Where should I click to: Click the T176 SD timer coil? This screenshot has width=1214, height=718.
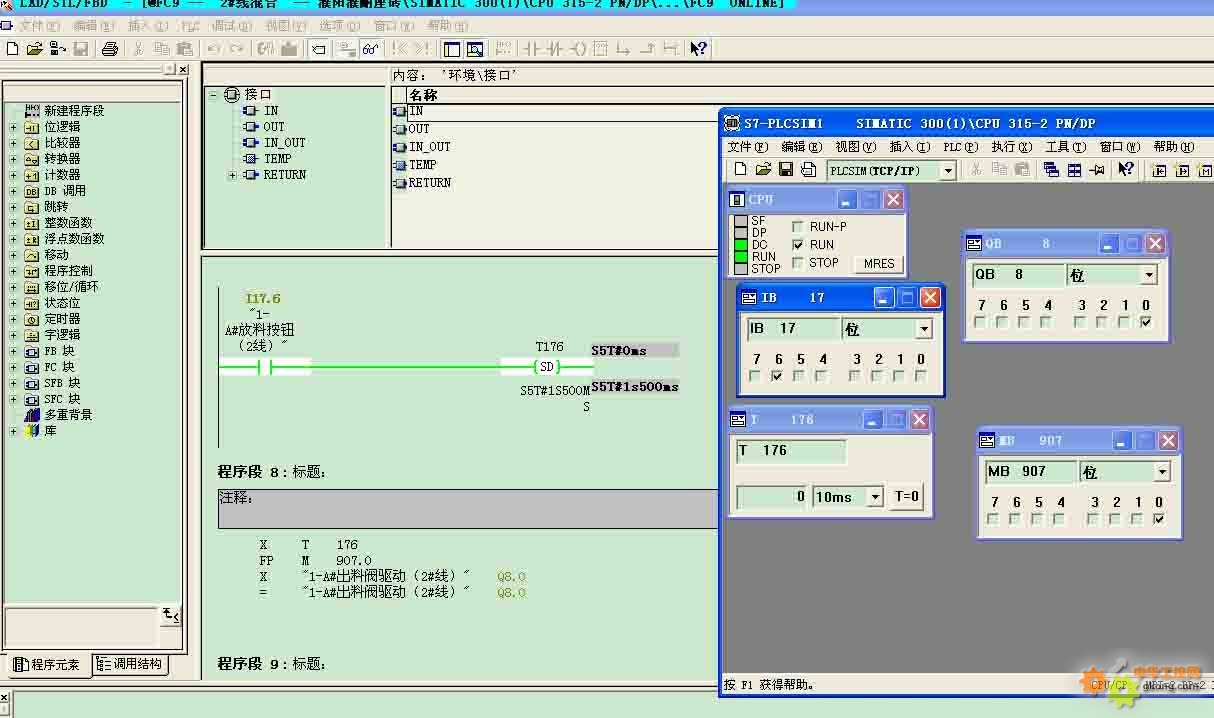546,367
